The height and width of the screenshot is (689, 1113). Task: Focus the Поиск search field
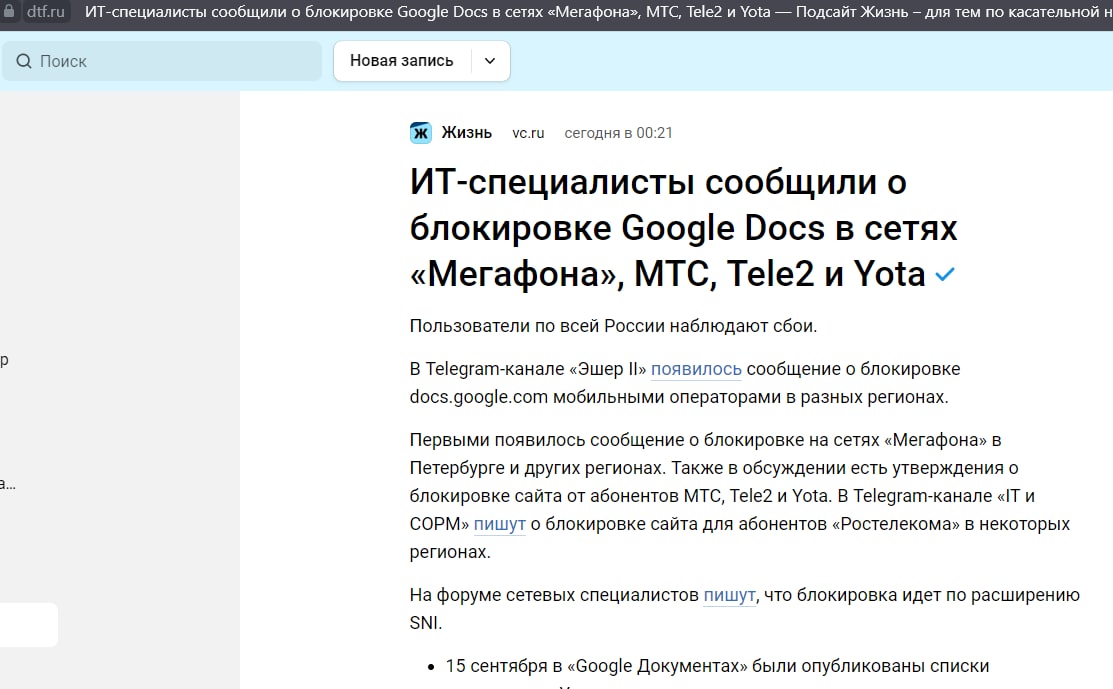click(162, 61)
